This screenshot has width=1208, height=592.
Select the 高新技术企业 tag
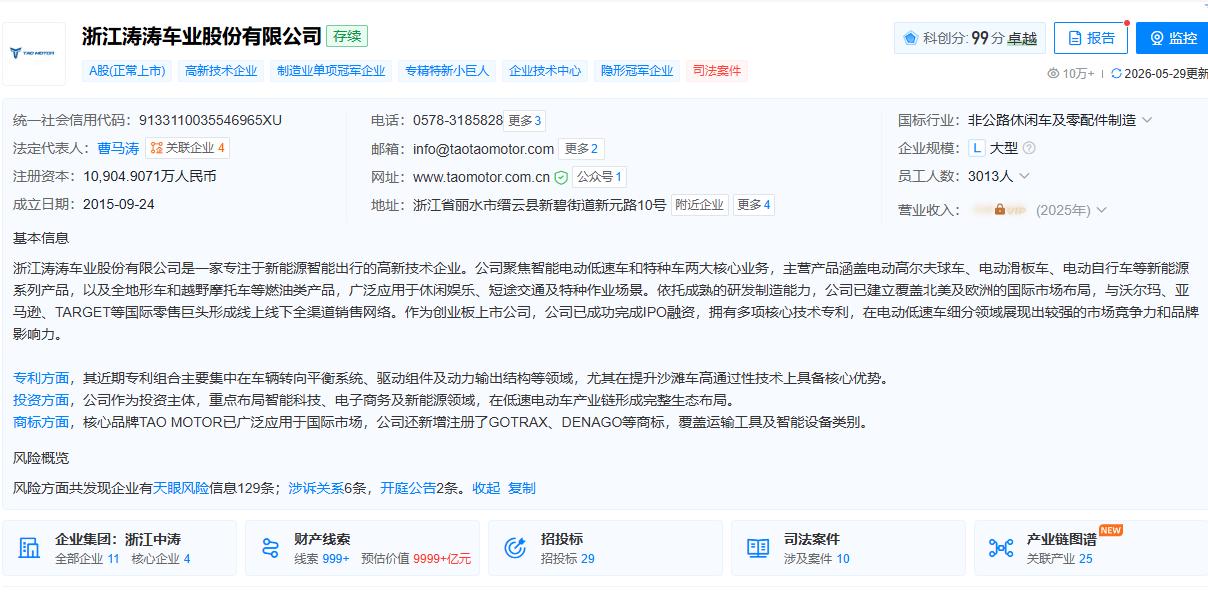click(x=221, y=71)
